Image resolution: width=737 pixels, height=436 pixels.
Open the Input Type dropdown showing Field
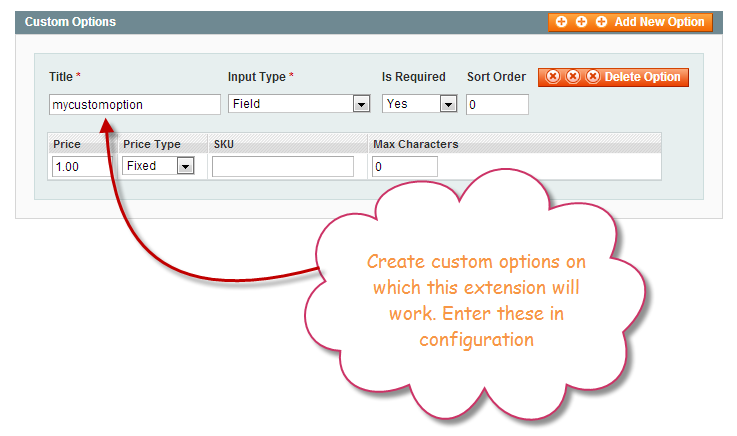tap(299, 104)
